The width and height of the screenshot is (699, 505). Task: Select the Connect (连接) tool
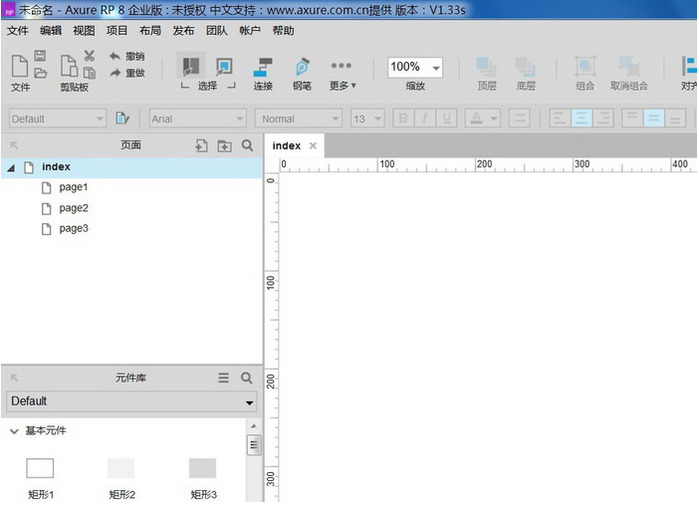(x=263, y=68)
